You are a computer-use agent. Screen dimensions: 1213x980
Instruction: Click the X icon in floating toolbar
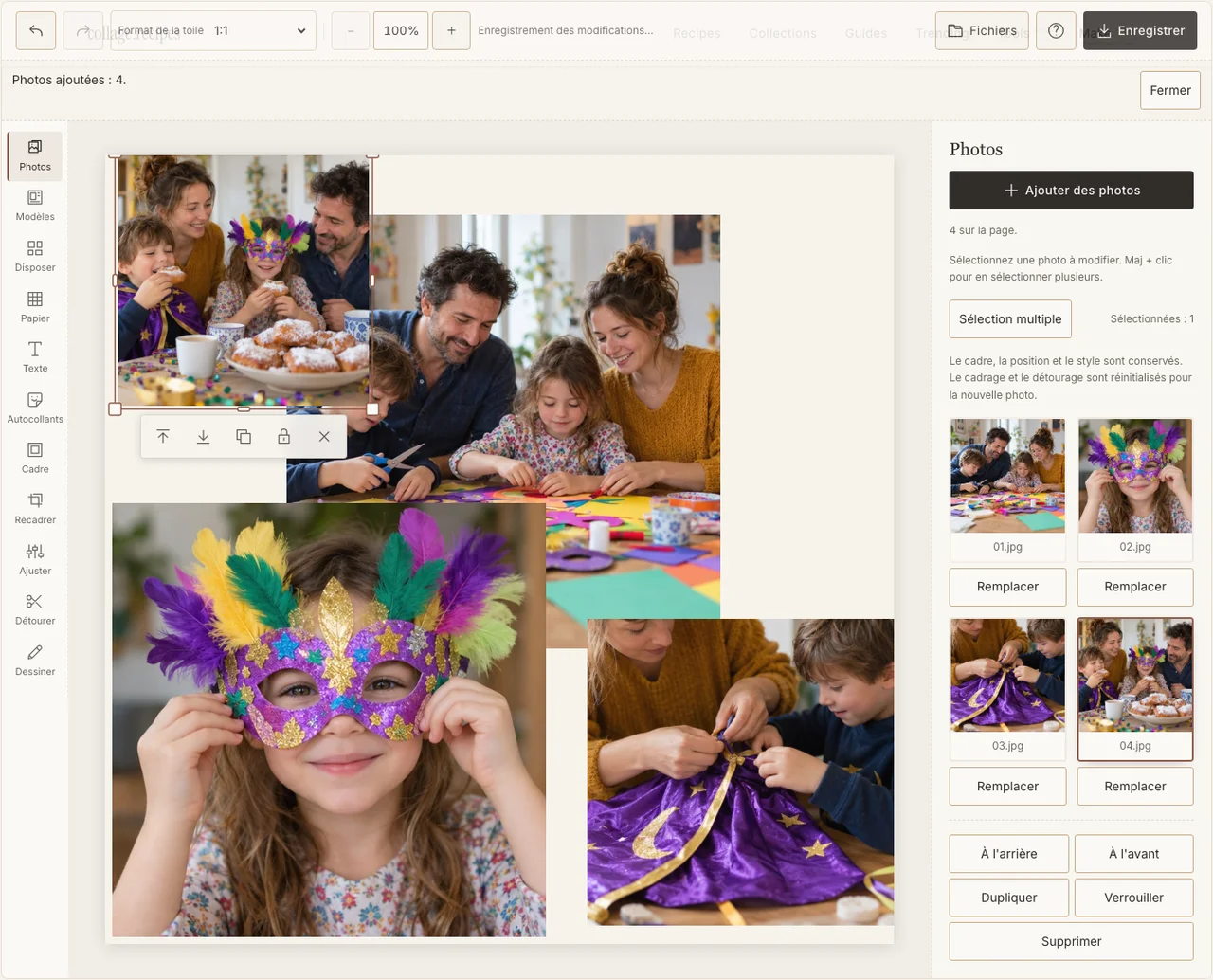click(x=324, y=437)
